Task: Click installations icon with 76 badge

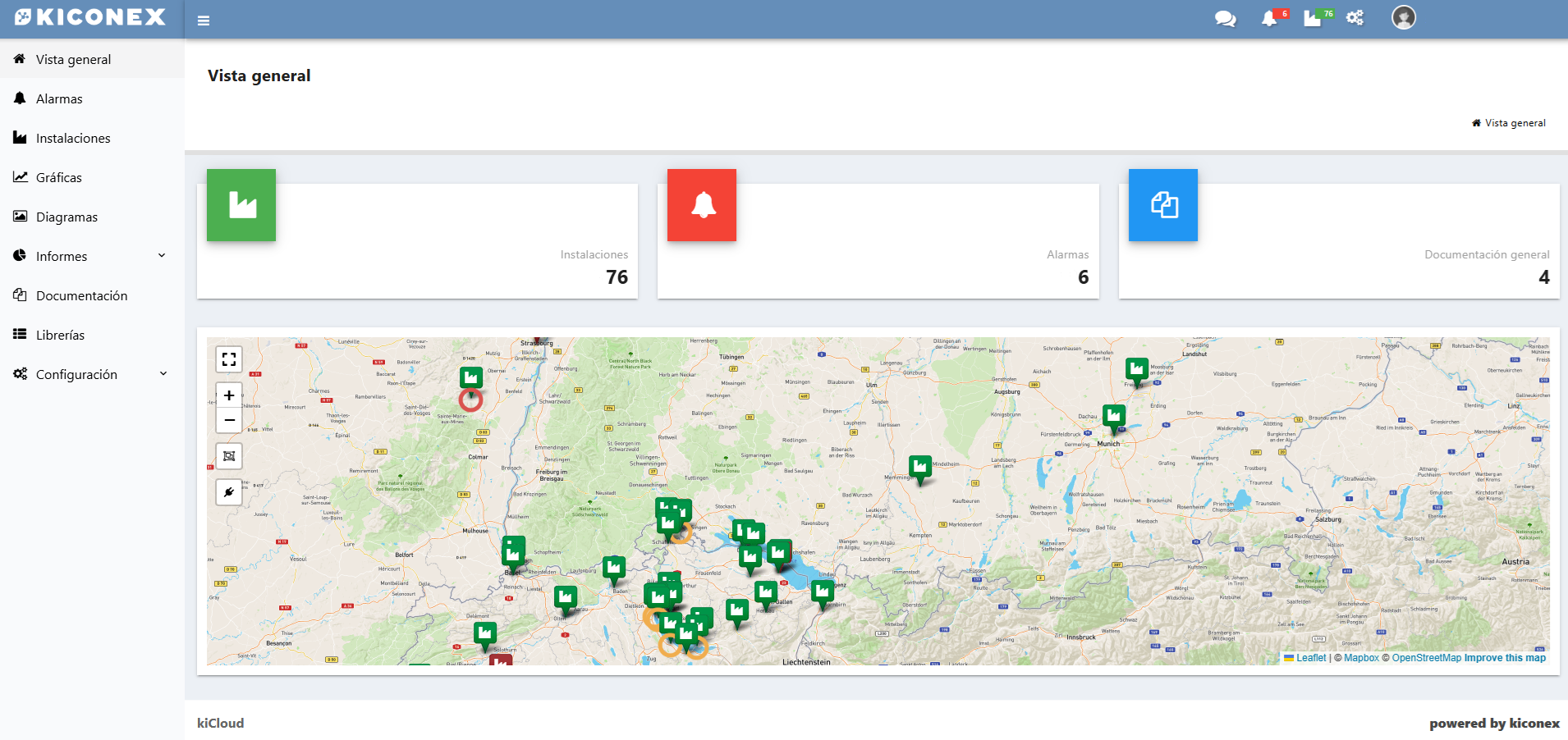Action: [1313, 19]
